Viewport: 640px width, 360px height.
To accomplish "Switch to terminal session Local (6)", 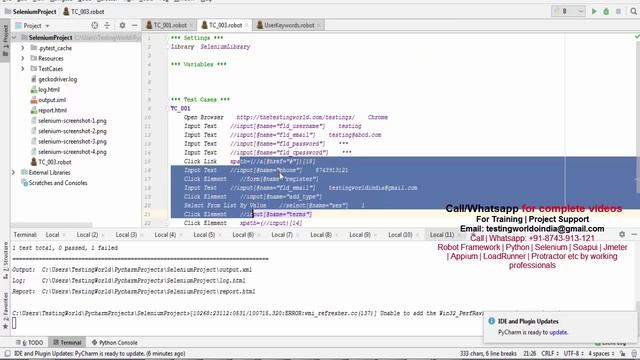I will pyautogui.click(x=243, y=235).
